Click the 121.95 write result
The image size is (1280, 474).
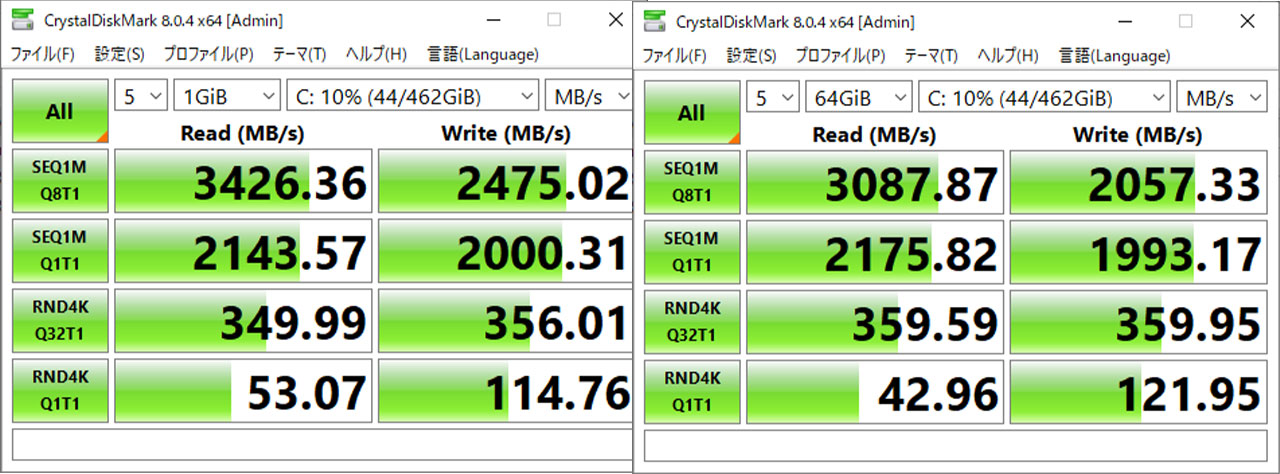pos(1138,393)
